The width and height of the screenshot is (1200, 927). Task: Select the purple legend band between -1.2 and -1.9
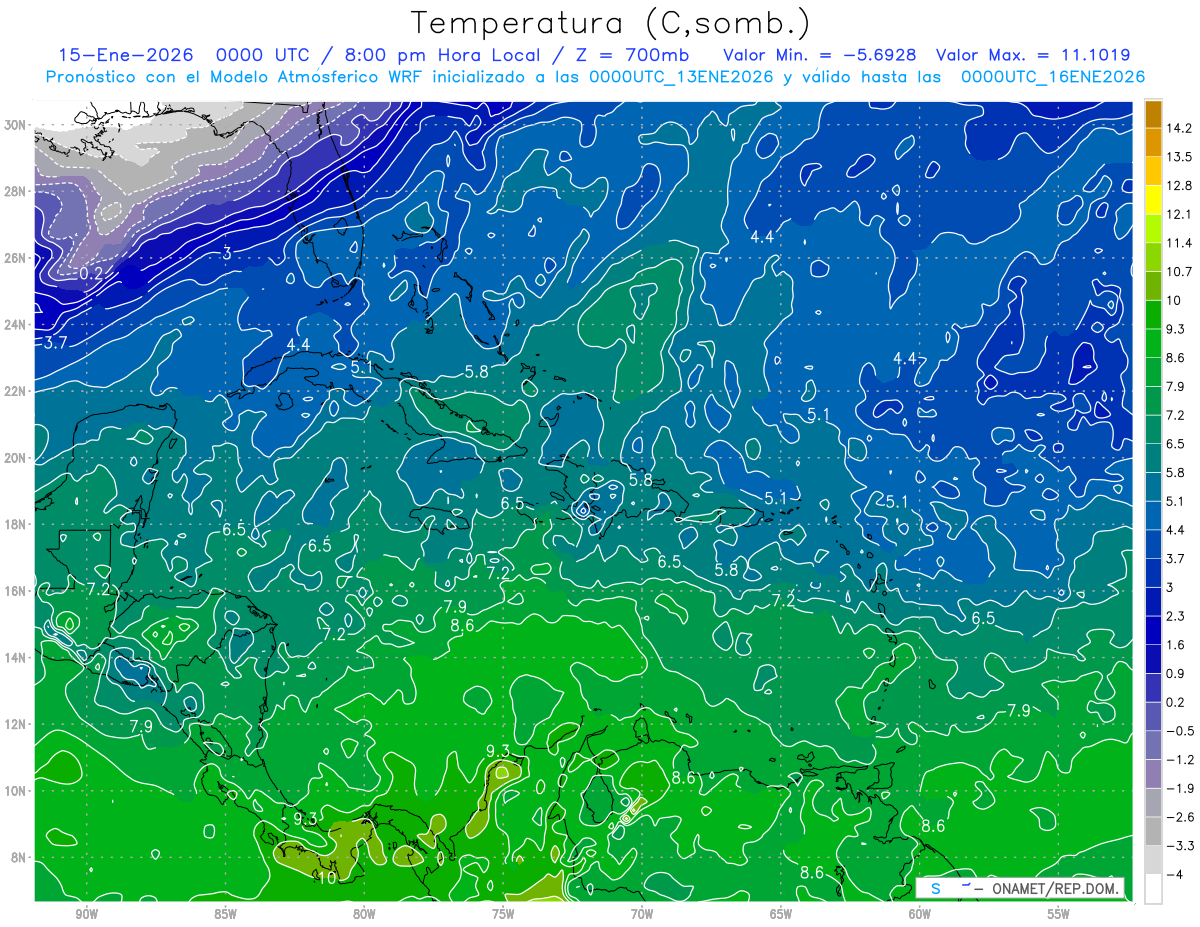[1153, 773]
